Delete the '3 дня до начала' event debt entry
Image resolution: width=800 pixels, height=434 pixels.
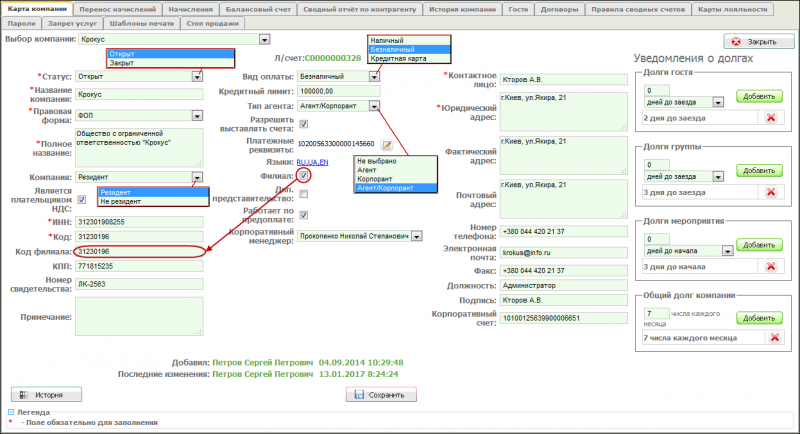pos(770,266)
